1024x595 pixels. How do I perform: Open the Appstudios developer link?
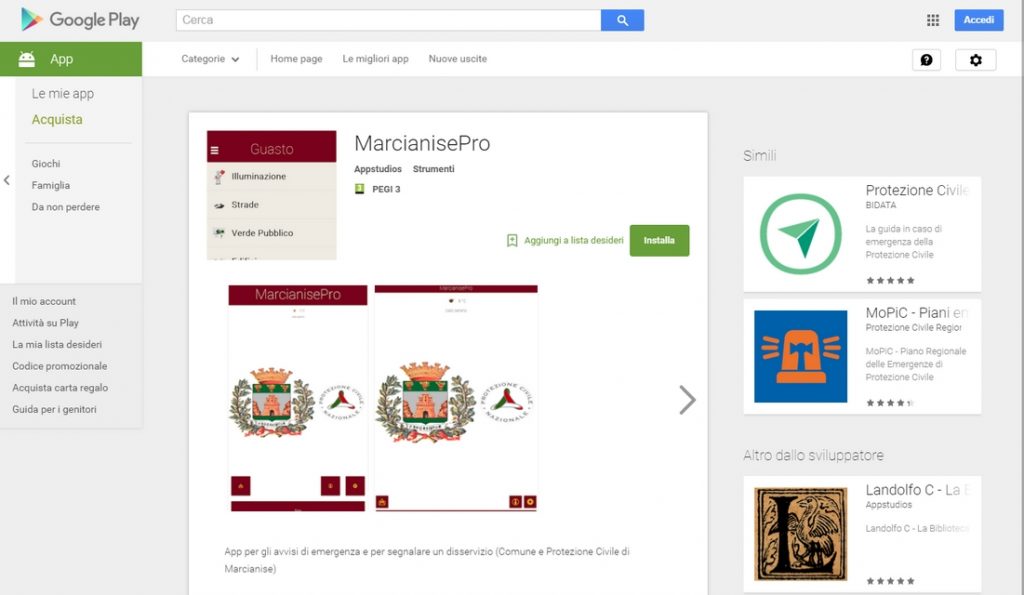point(377,169)
